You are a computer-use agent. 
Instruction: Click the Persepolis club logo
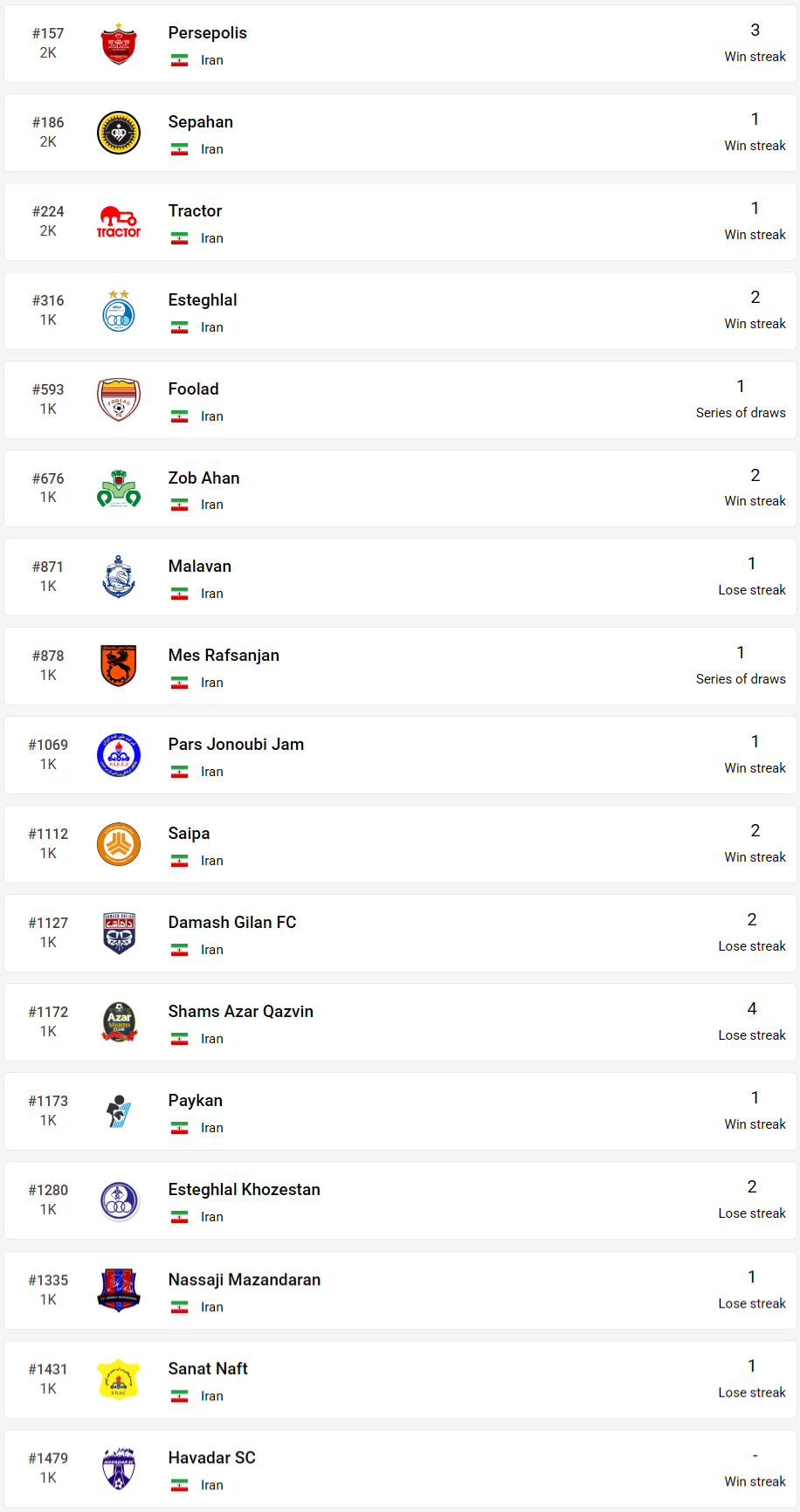click(x=119, y=44)
